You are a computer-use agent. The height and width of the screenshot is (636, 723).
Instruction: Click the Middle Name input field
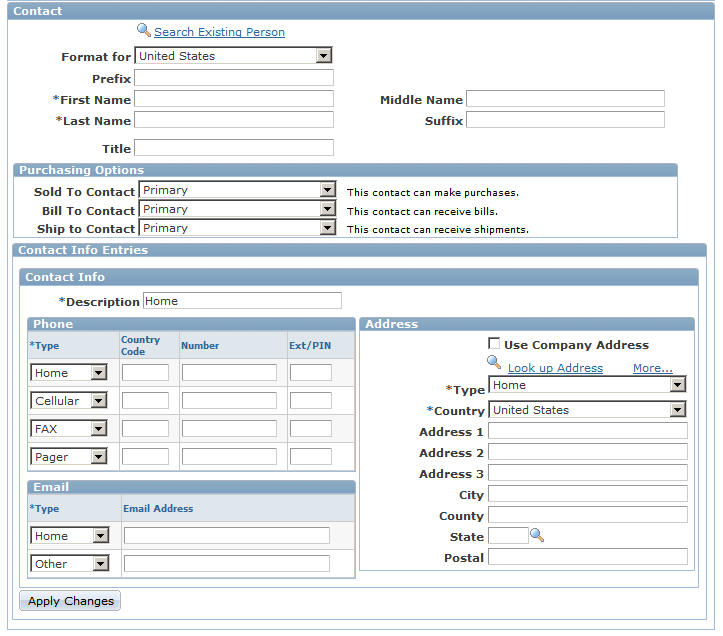[565, 99]
